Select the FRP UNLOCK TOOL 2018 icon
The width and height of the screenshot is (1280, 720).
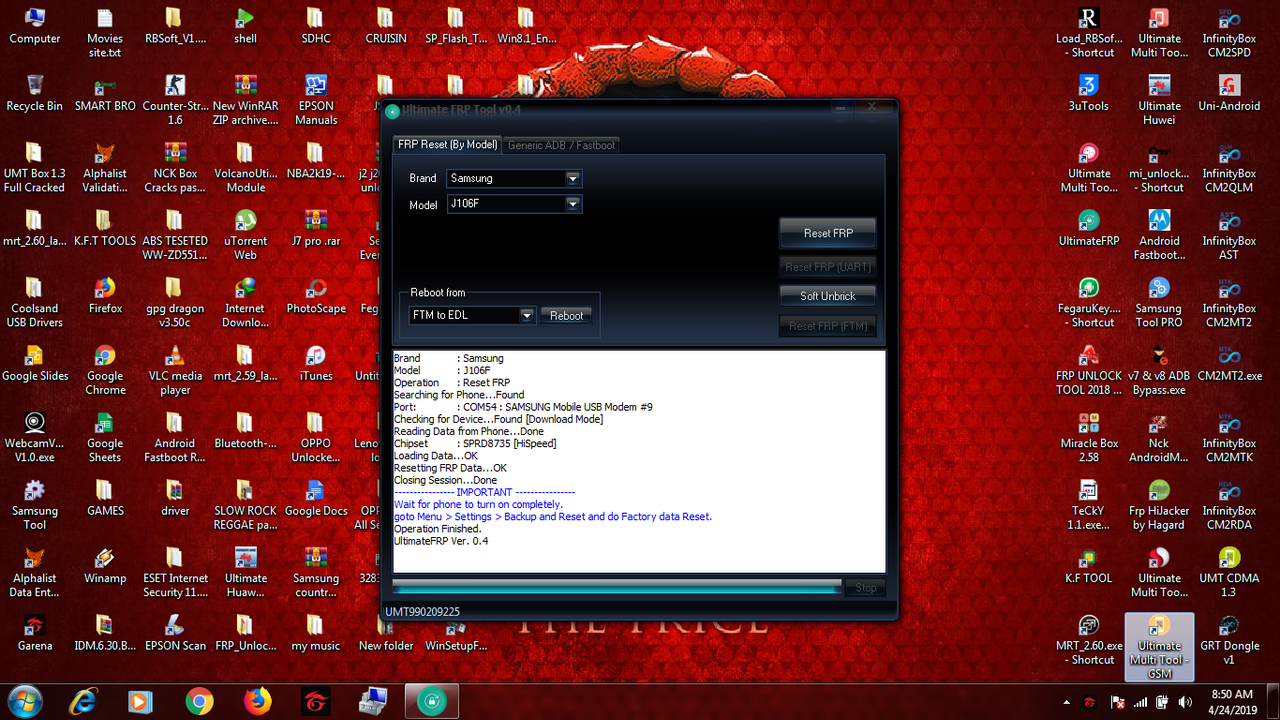tap(1089, 370)
